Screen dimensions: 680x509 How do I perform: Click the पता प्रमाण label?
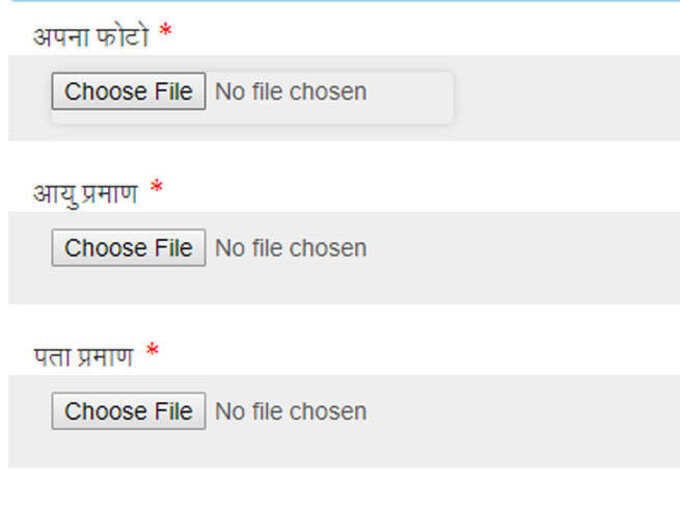click(83, 356)
